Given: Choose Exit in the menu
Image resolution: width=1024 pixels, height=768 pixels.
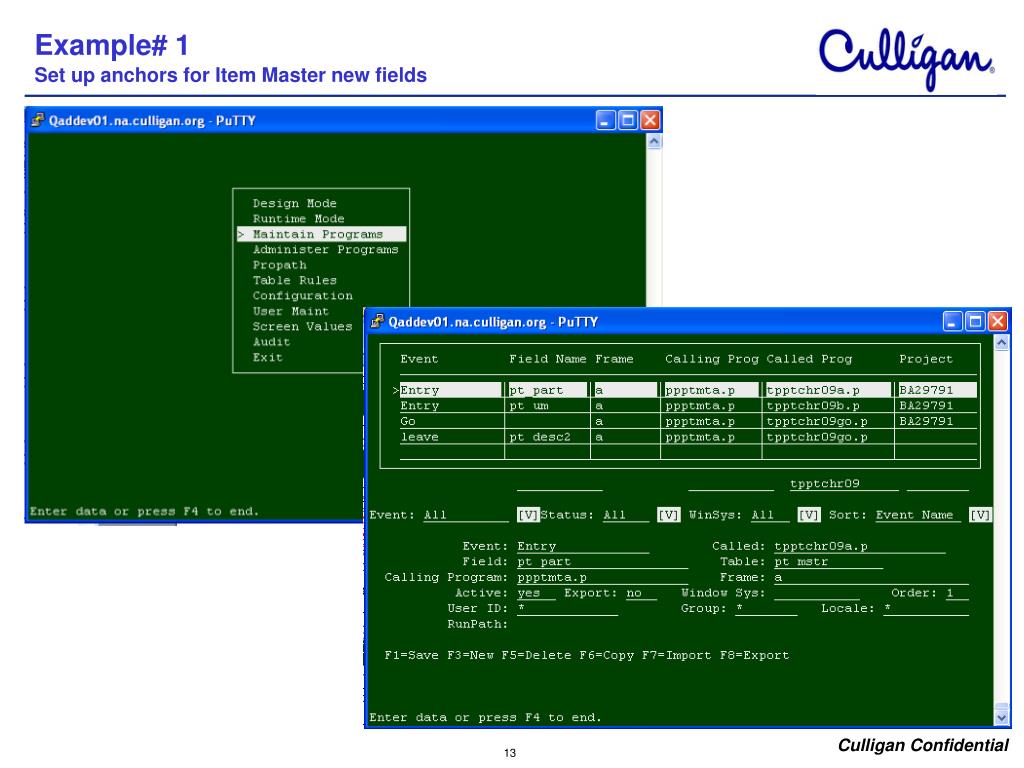Looking at the screenshot, I should coord(268,358).
